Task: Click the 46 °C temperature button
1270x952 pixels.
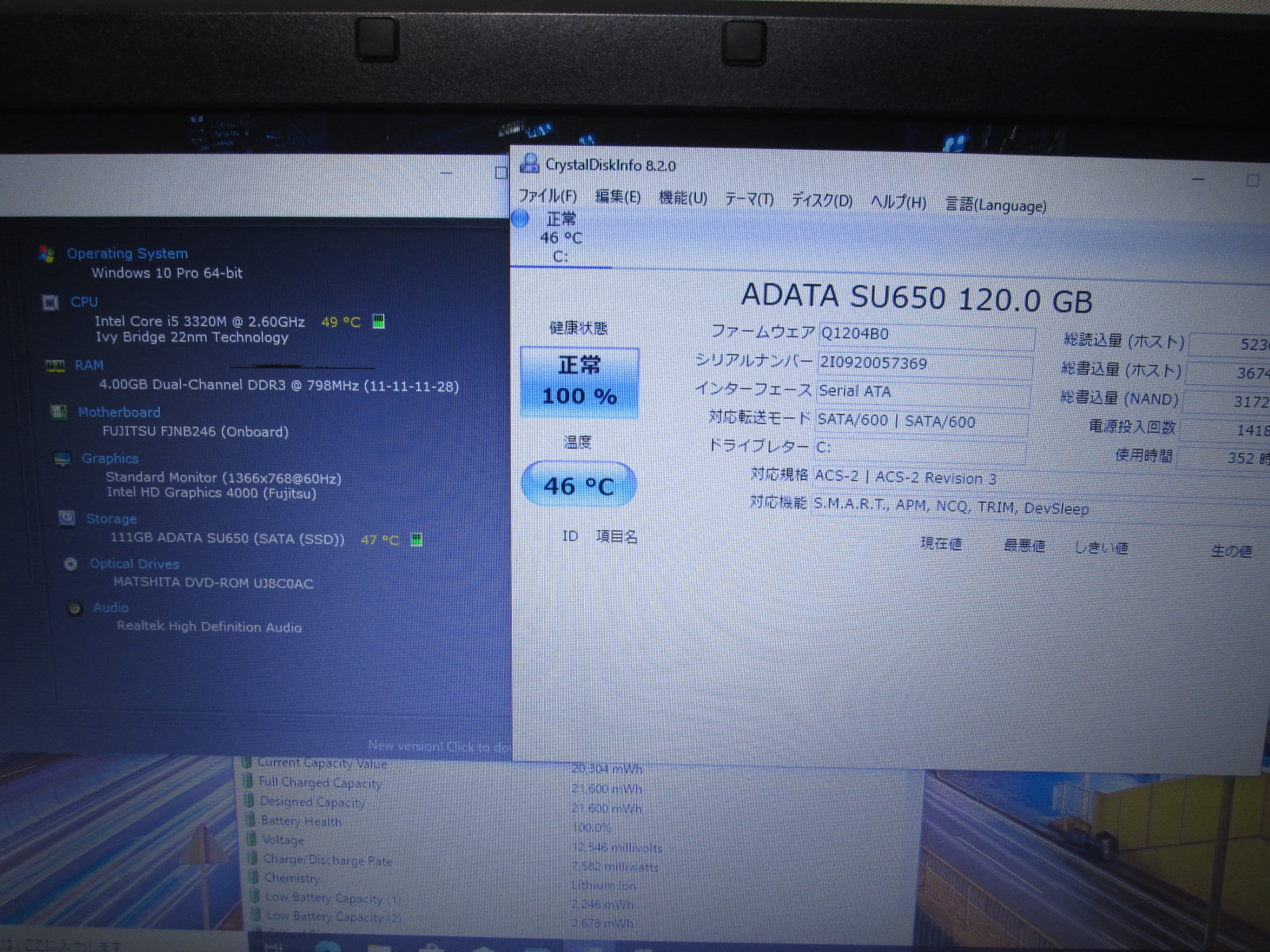Action: [579, 485]
